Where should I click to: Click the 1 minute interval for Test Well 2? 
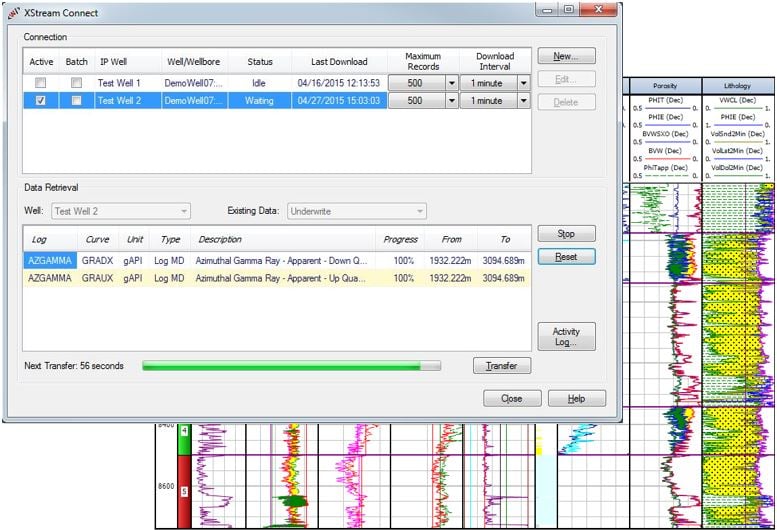tap(489, 101)
